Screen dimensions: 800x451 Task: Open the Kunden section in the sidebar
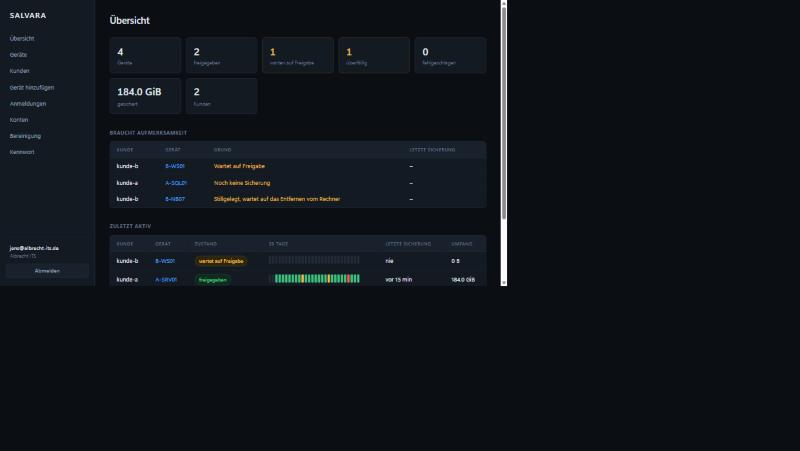coord(19,71)
